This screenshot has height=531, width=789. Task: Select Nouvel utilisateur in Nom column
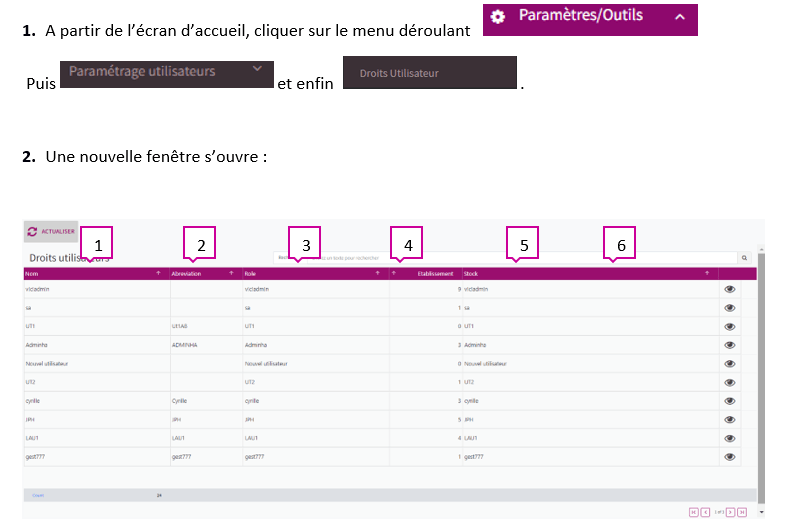[46, 364]
